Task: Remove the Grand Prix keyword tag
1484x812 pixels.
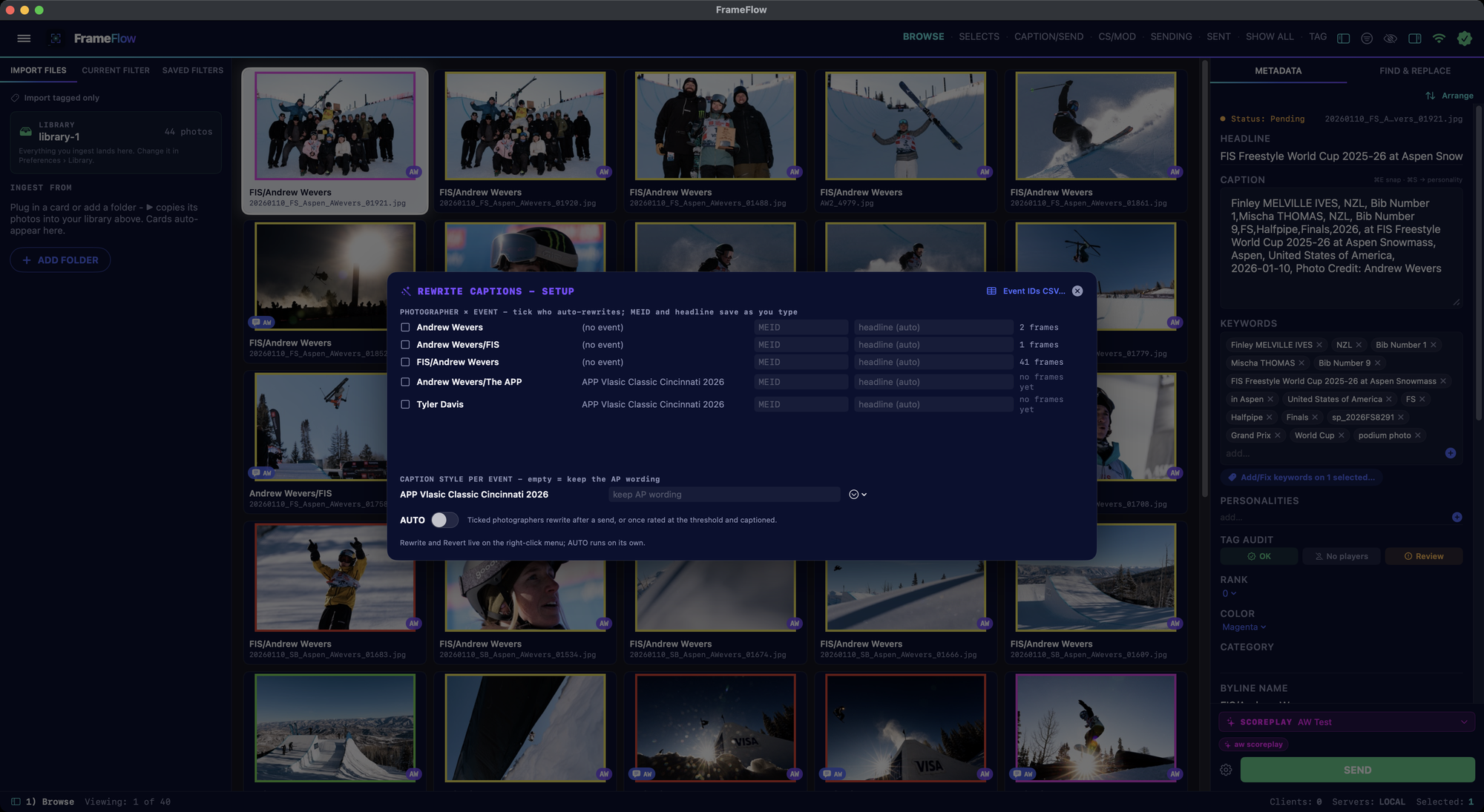Action: click(1278, 436)
